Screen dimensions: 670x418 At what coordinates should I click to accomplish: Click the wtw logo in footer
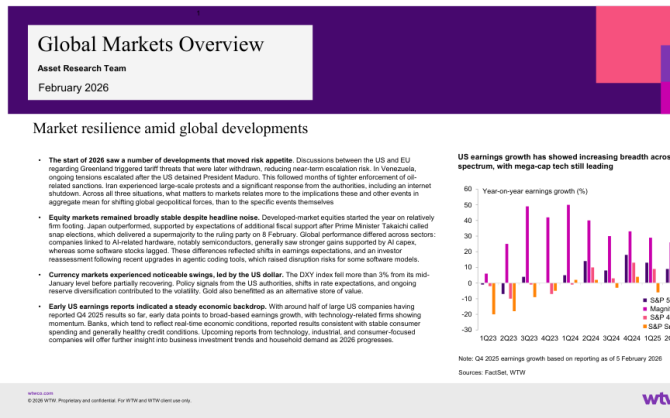(x=648, y=399)
